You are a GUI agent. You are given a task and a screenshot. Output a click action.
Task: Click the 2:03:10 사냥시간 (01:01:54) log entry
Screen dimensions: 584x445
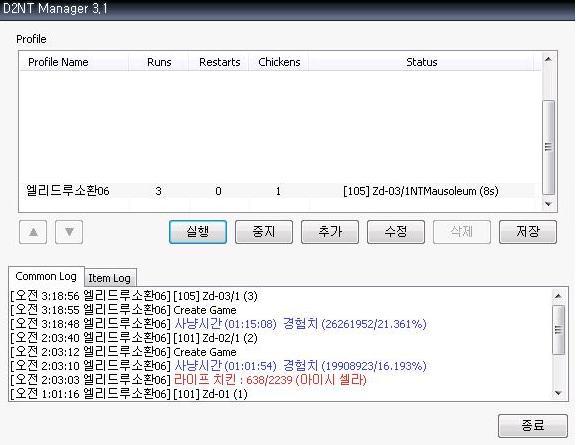[x=218, y=366]
